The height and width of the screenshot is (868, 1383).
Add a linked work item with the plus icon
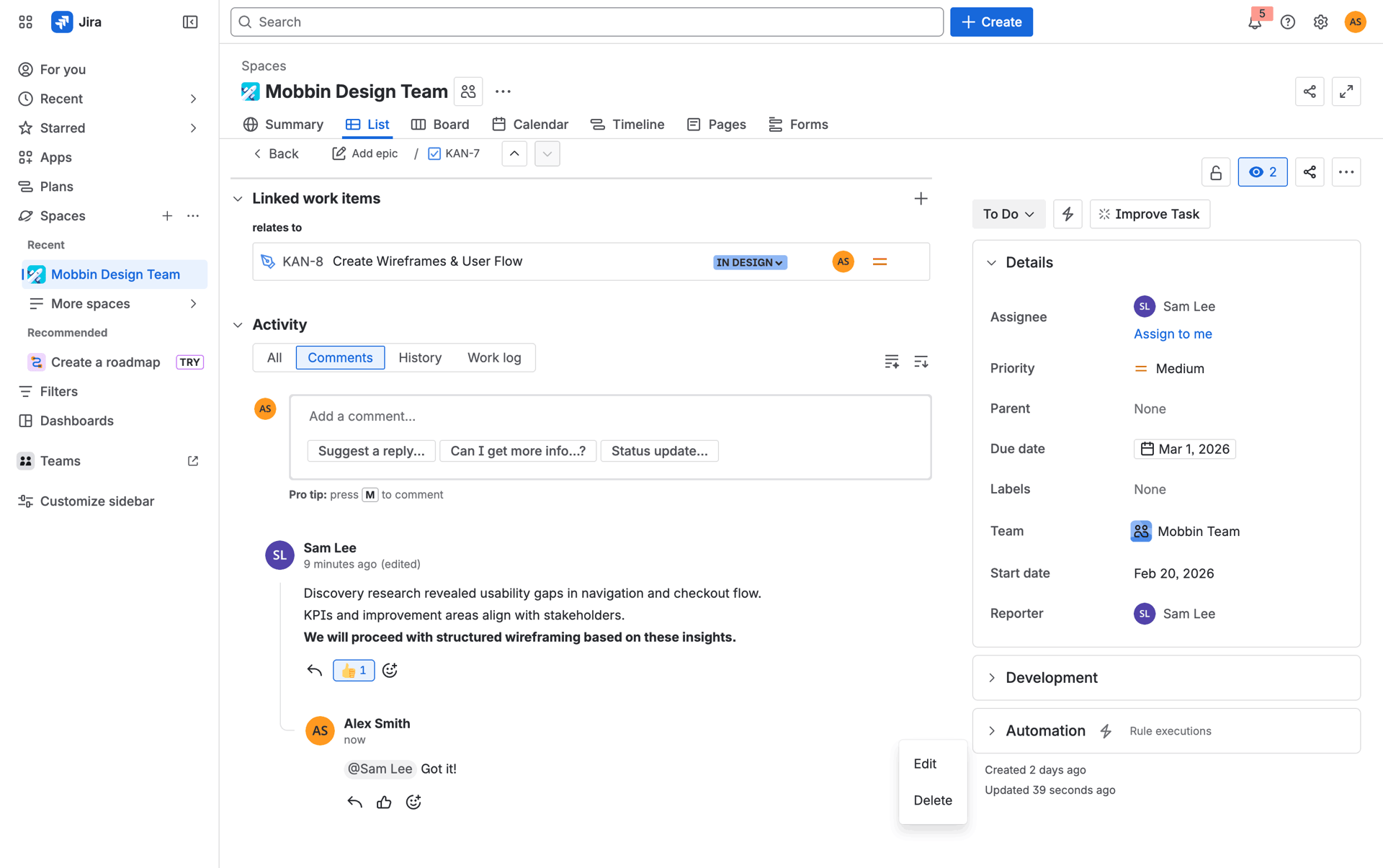[921, 199]
